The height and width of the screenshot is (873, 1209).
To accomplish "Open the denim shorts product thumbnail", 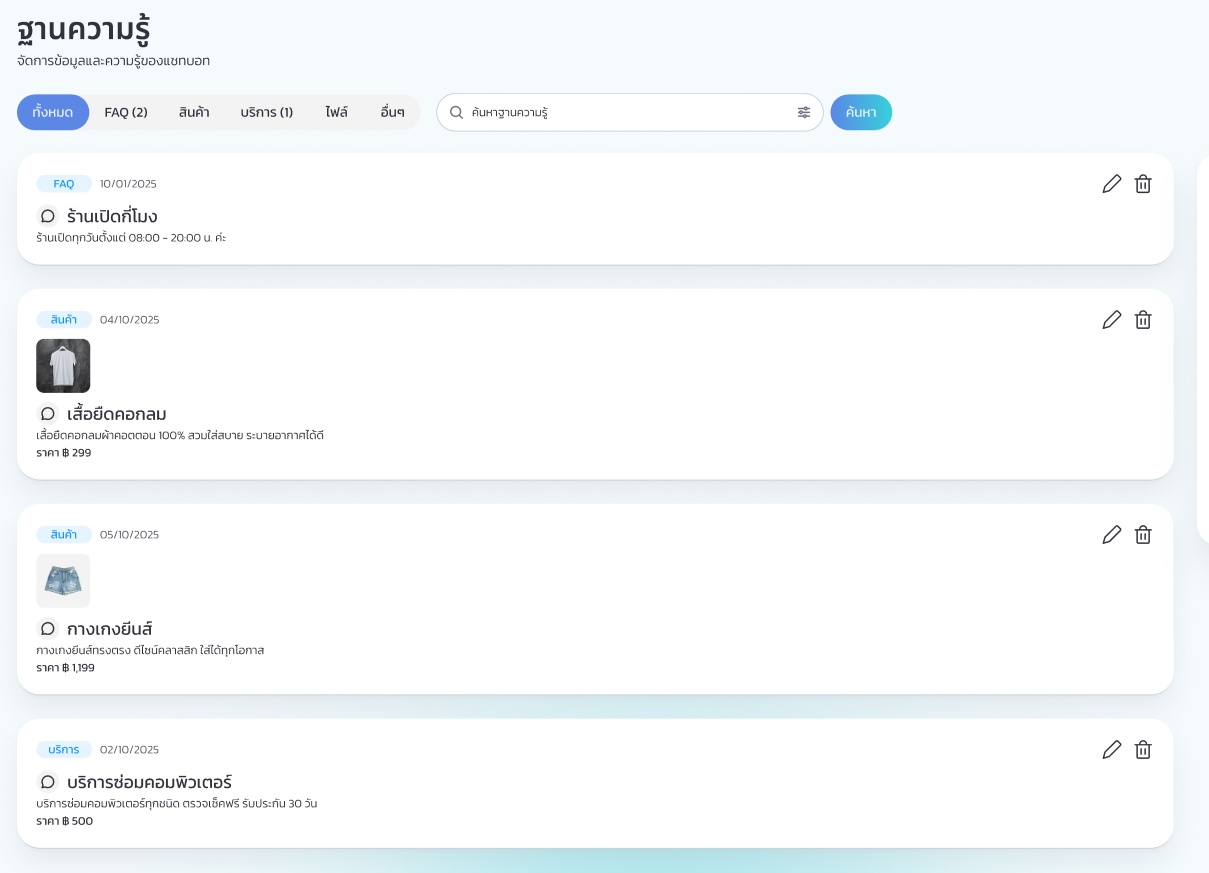I will coord(63,581).
